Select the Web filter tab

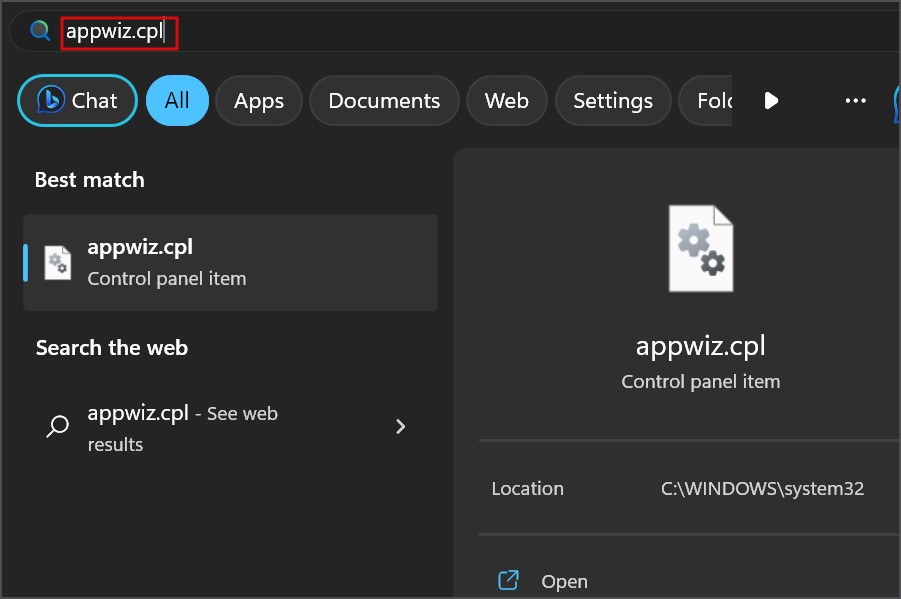click(506, 101)
